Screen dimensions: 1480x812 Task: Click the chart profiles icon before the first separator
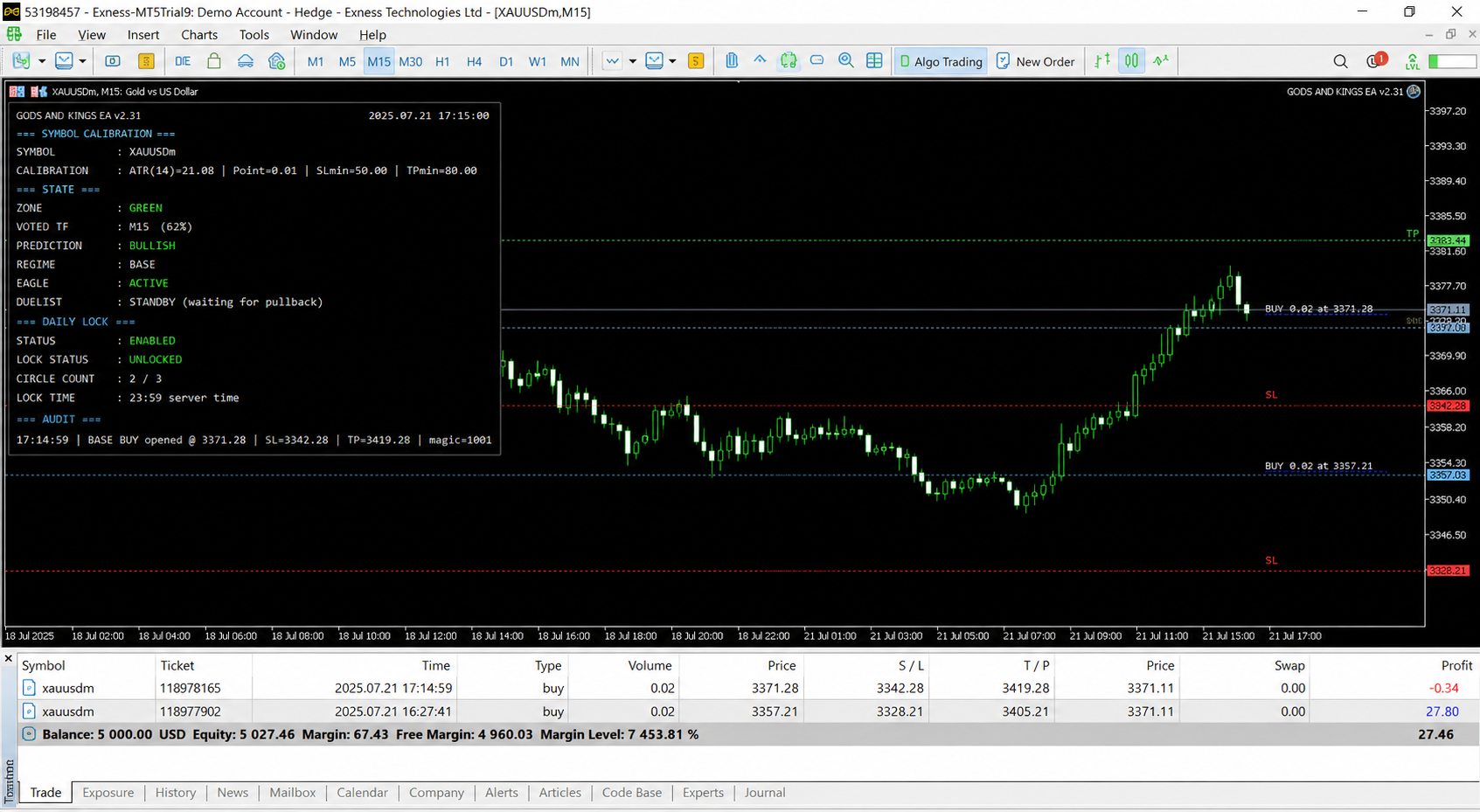coord(65,61)
